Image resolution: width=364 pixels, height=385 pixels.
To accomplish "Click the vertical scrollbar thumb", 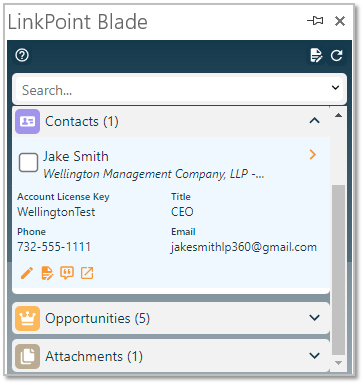I will [338, 270].
